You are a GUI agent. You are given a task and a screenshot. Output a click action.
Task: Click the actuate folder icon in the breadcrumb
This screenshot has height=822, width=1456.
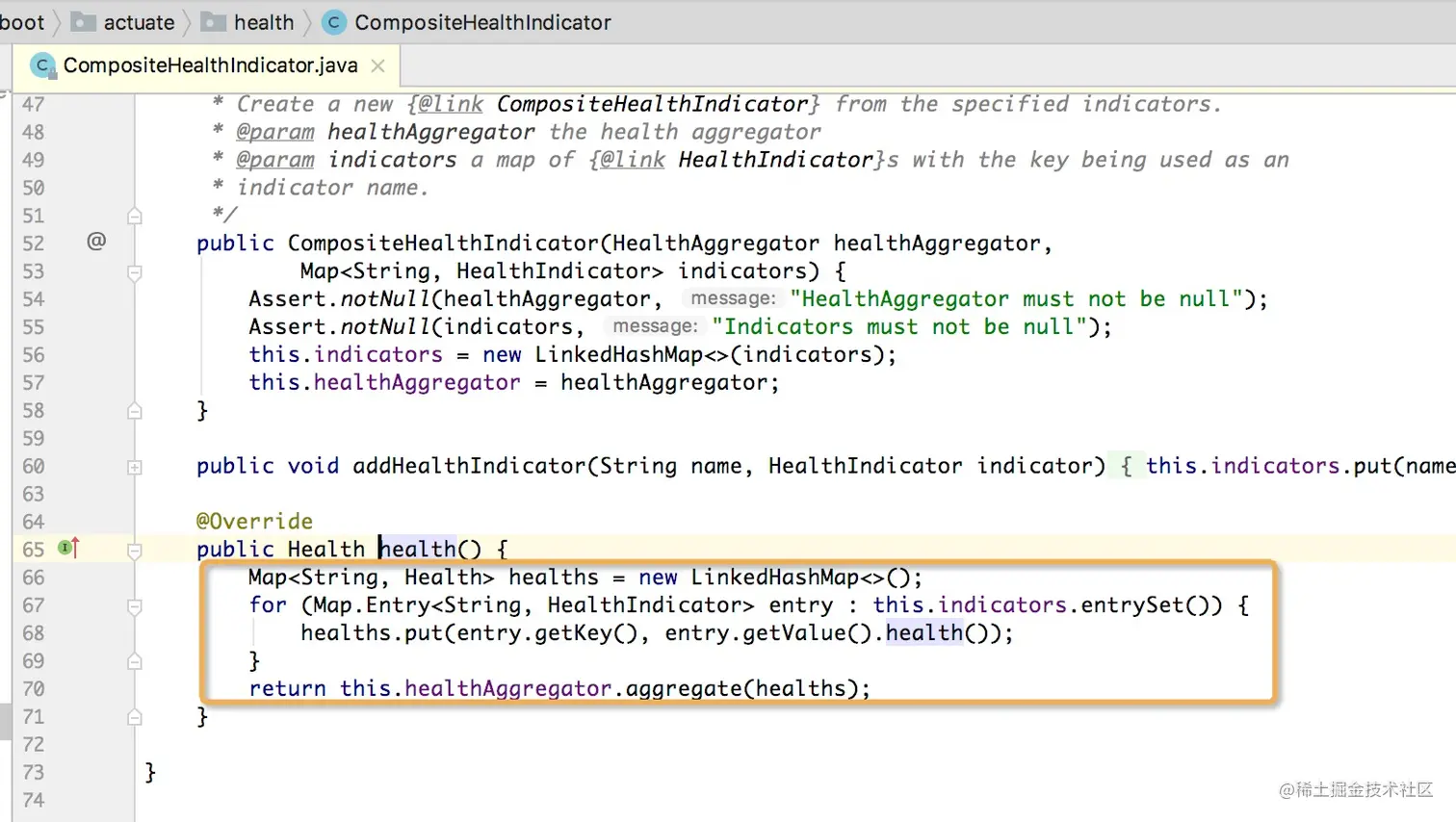point(83,22)
